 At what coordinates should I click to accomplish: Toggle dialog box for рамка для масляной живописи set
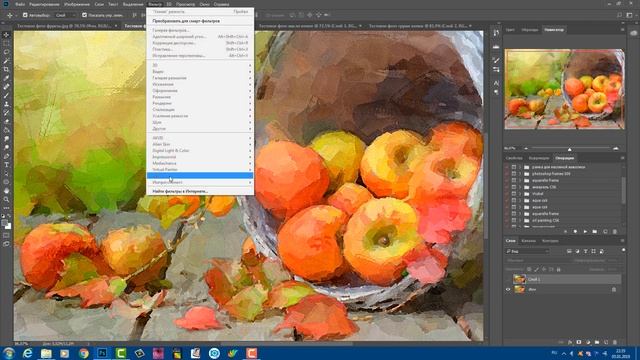click(514, 167)
